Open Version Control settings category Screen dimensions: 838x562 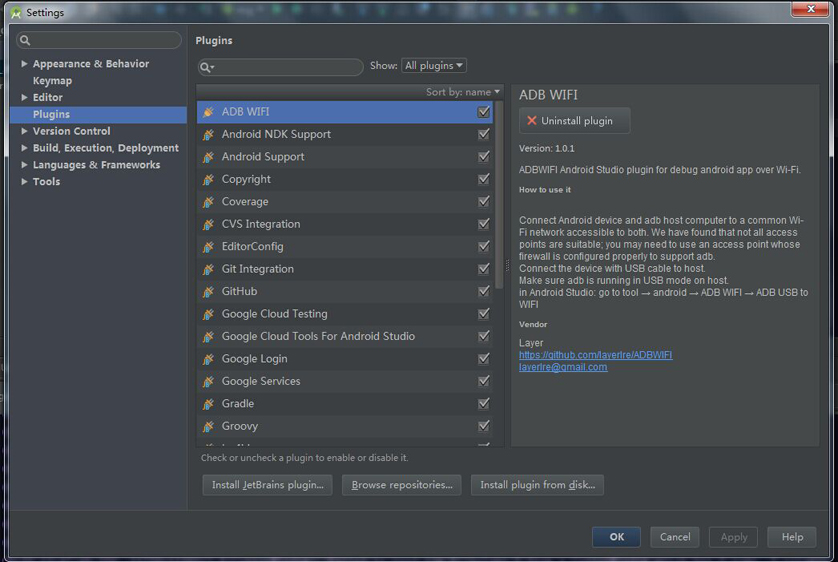[72, 131]
